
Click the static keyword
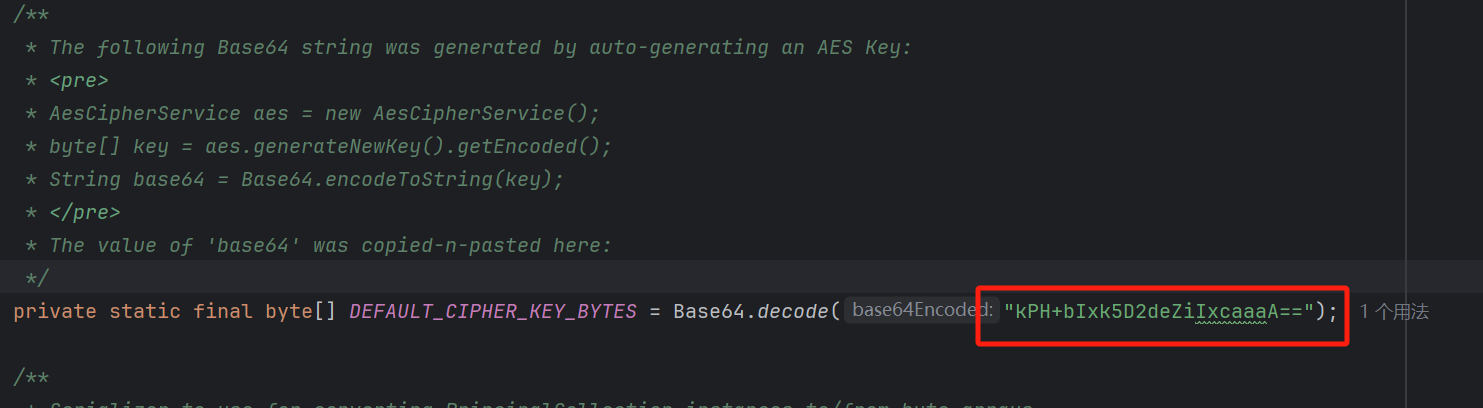pos(144,312)
